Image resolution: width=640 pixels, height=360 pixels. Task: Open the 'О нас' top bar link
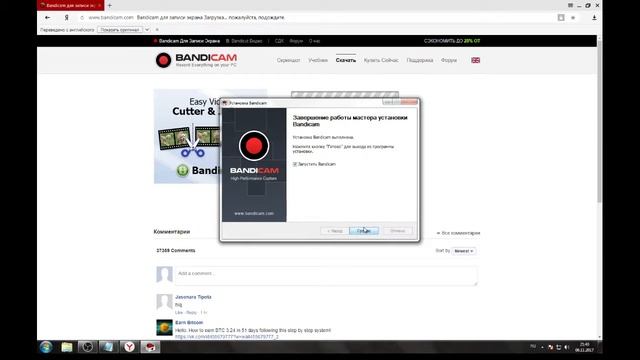click(314, 41)
